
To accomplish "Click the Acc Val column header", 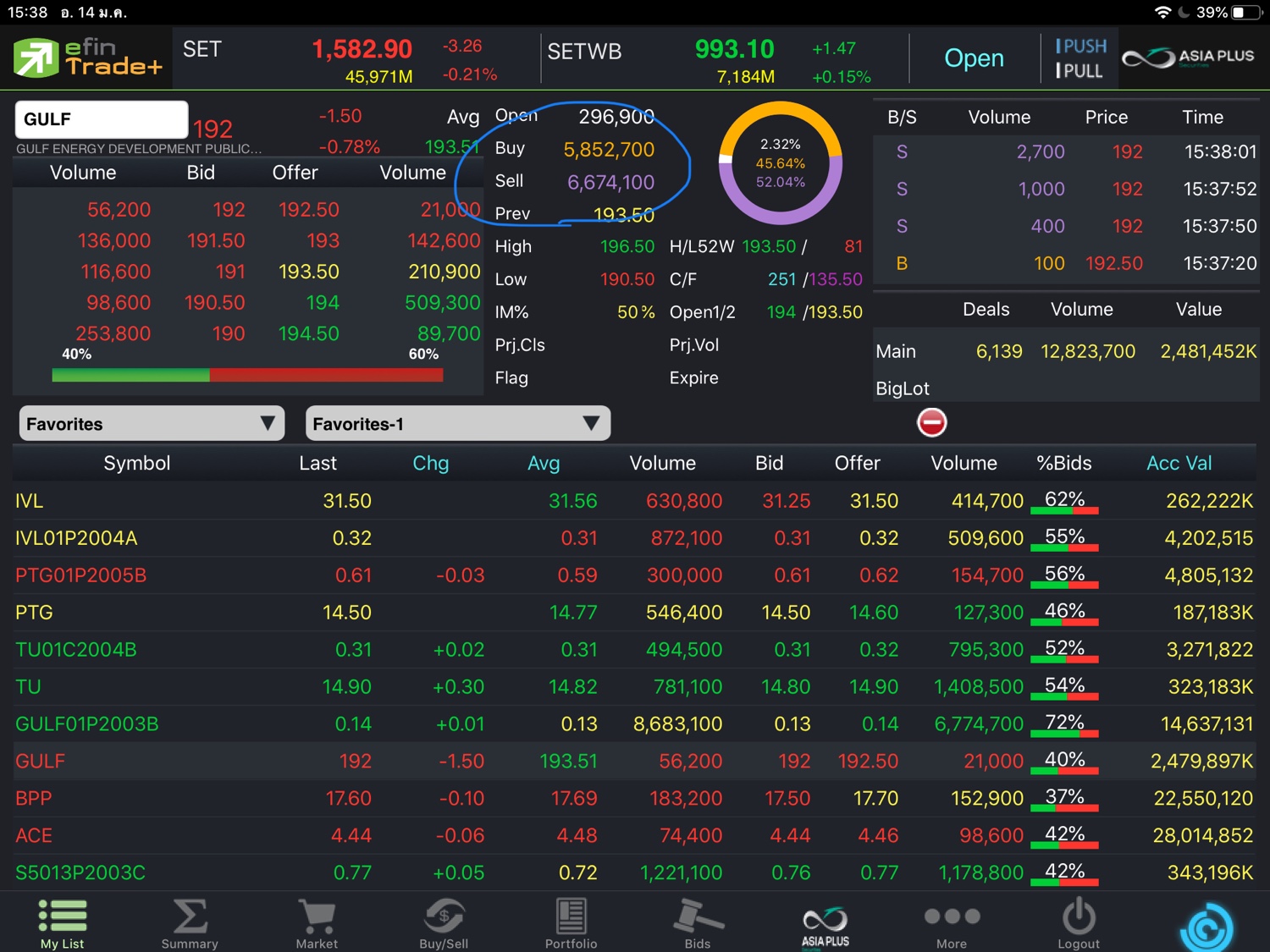I will pos(1179,464).
